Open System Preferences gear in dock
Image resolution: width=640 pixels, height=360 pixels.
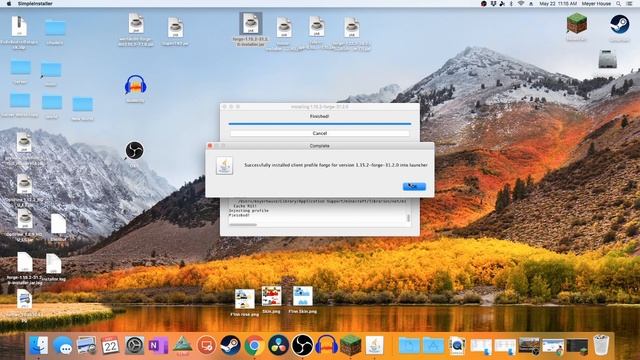[134, 346]
